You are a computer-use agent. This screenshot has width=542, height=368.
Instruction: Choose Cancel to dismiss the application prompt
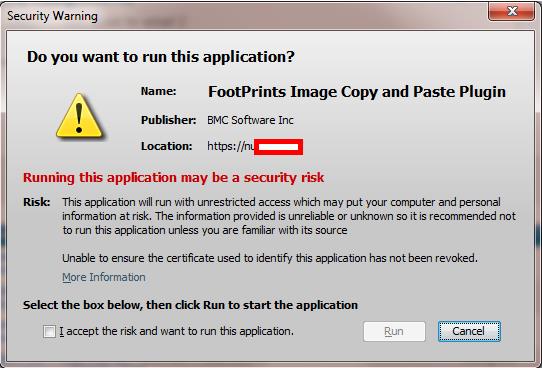pyautogui.click(x=469, y=332)
